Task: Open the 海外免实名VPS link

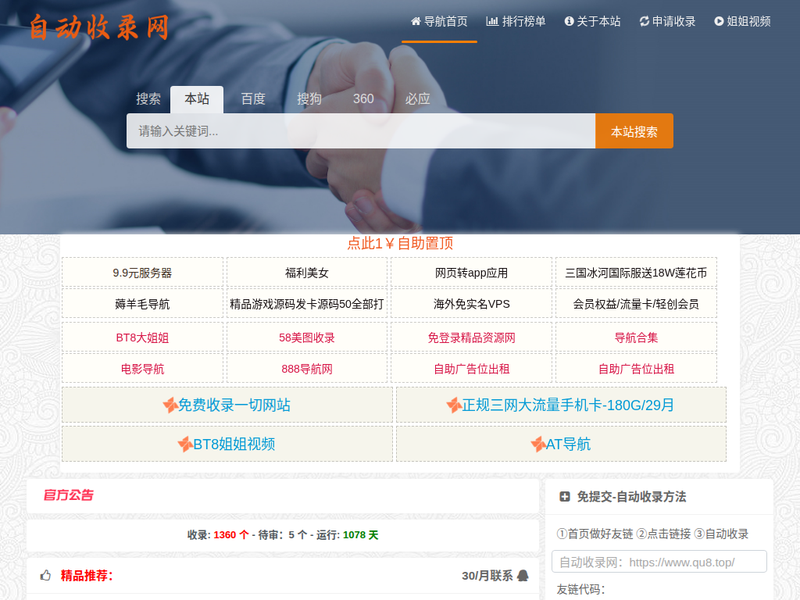Action: tap(471, 304)
